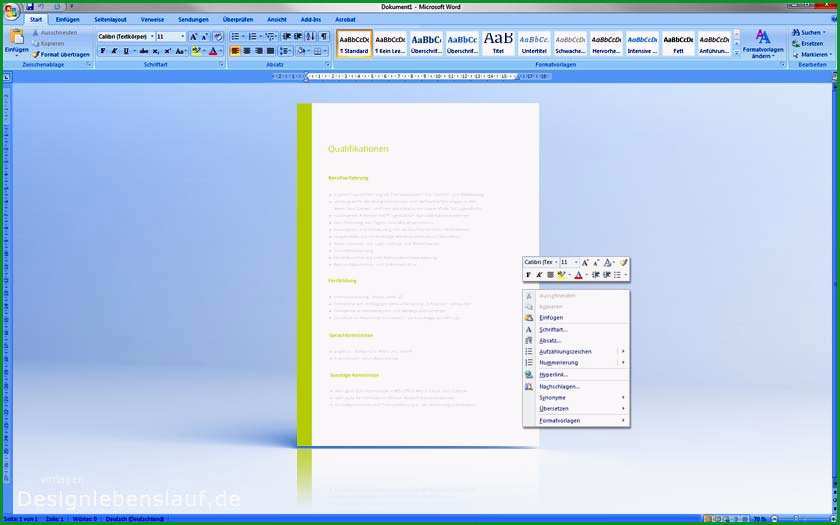840x525 pixels.
Task: Click ribbon bullet list icon
Action: [235, 36]
